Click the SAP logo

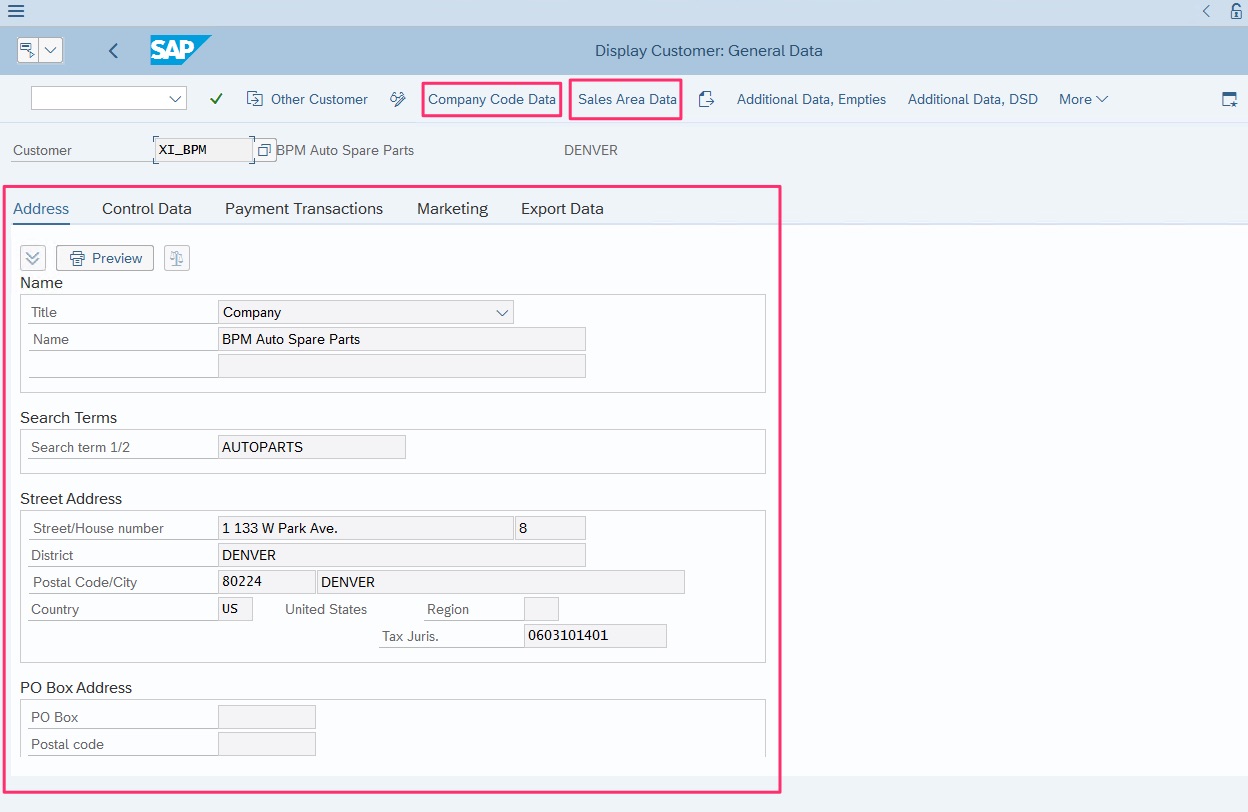pos(181,50)
